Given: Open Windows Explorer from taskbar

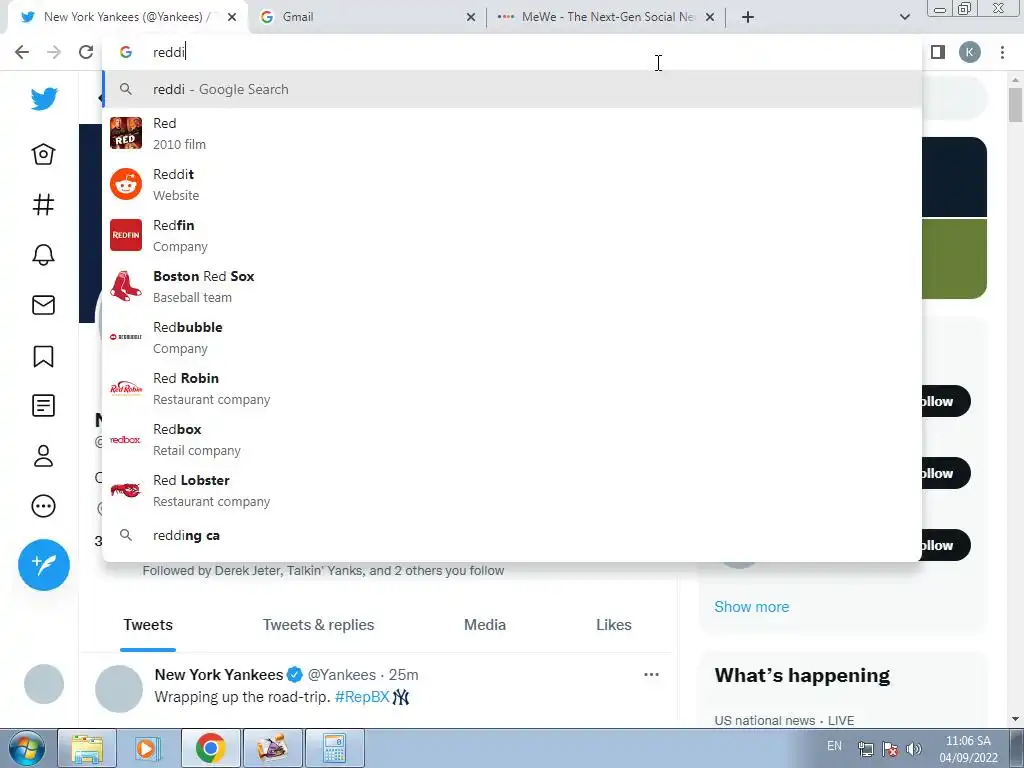Looking at the screenshot, I should (x=87, y=748).
